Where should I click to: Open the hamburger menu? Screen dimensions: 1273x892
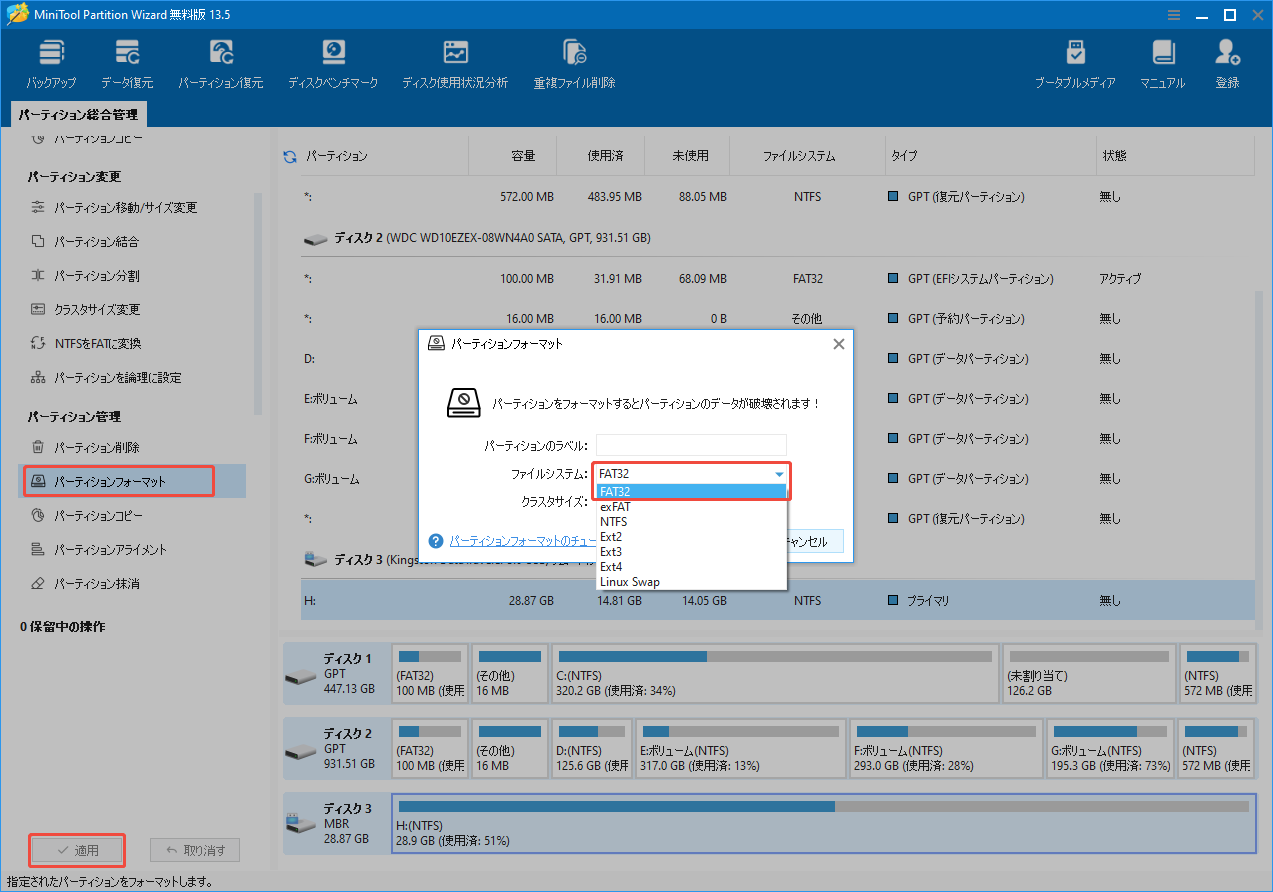1173,14
